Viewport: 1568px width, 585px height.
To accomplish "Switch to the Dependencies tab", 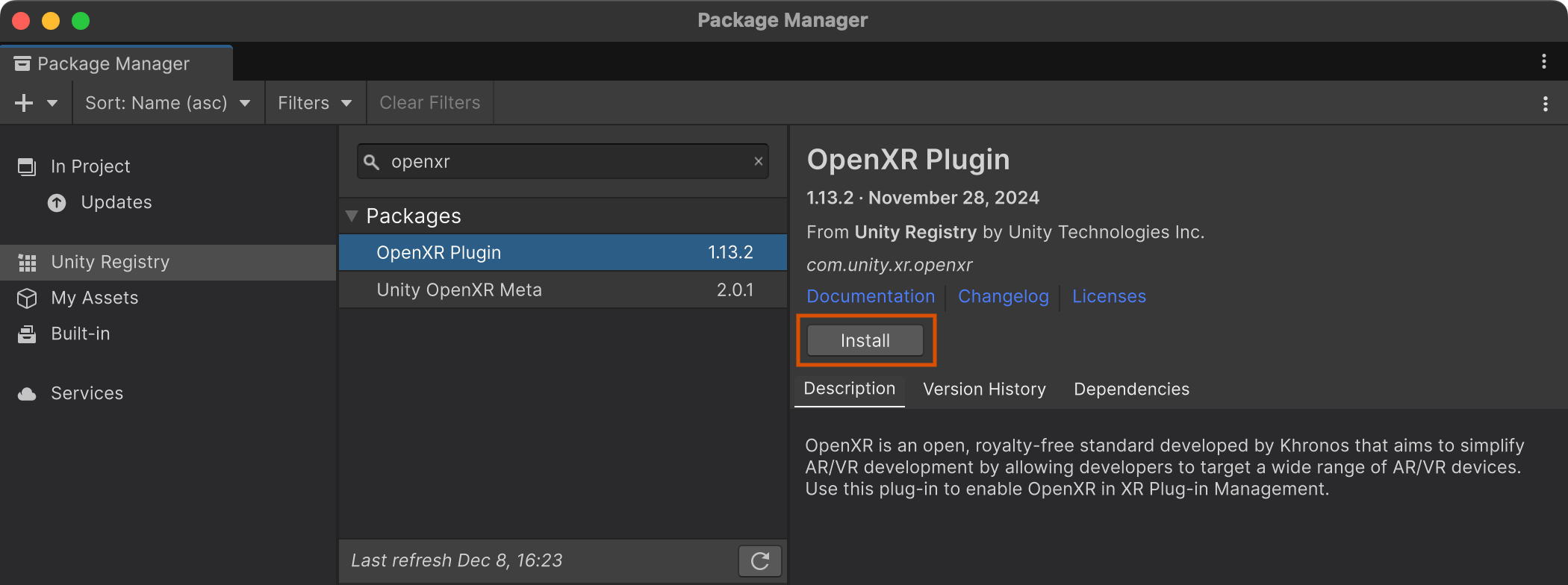I will tap(1131, 389).
